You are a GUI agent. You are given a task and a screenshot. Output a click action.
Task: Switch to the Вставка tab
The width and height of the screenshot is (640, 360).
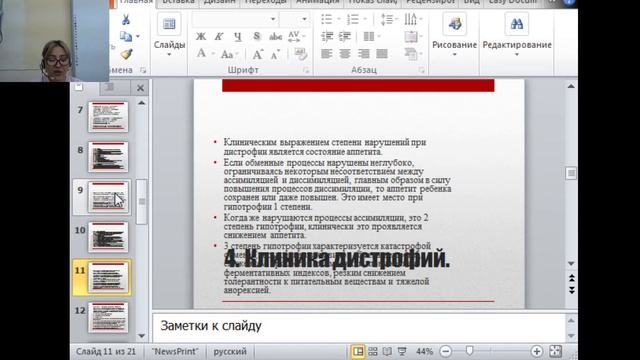pyautogui.click(x=178, y=2)
